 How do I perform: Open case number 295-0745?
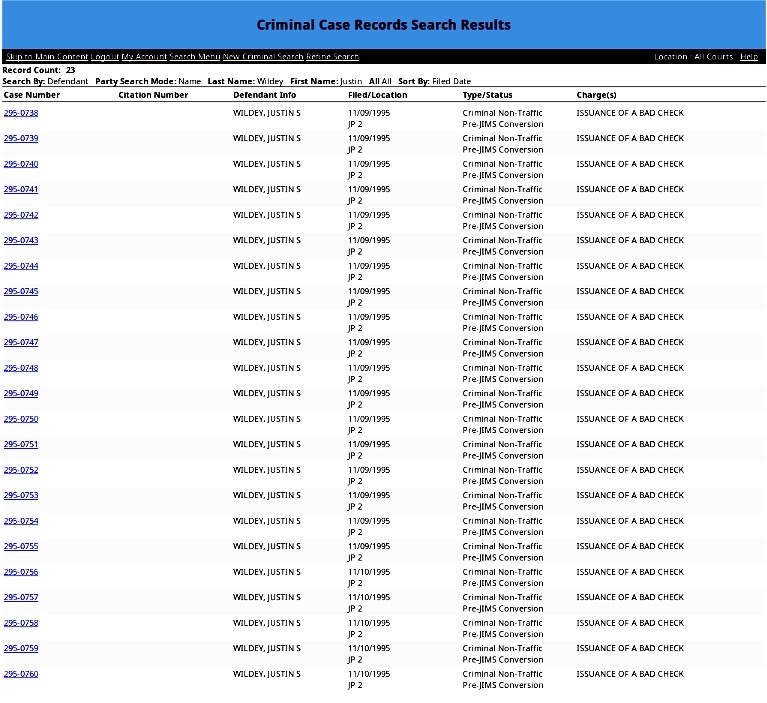(21, 291)
